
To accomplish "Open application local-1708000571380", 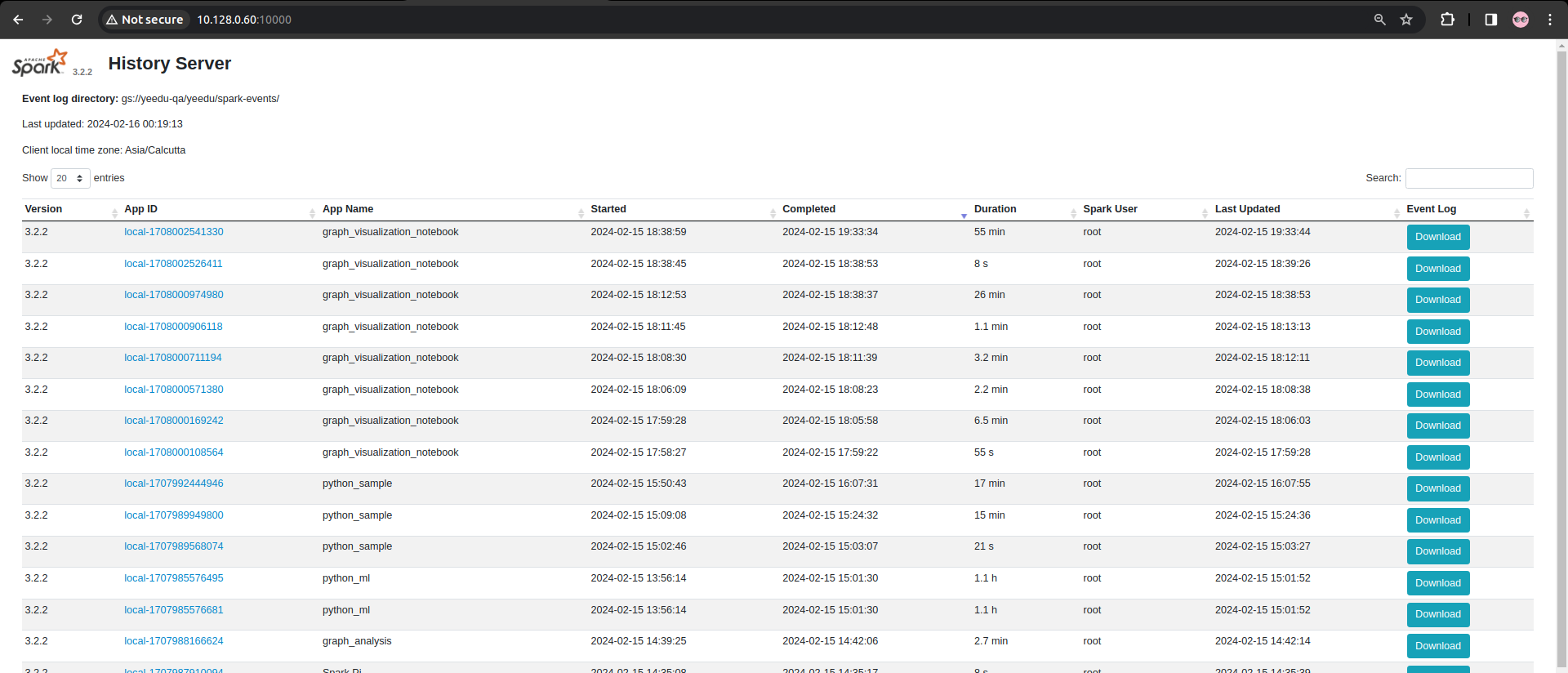I will click(174, 390).
